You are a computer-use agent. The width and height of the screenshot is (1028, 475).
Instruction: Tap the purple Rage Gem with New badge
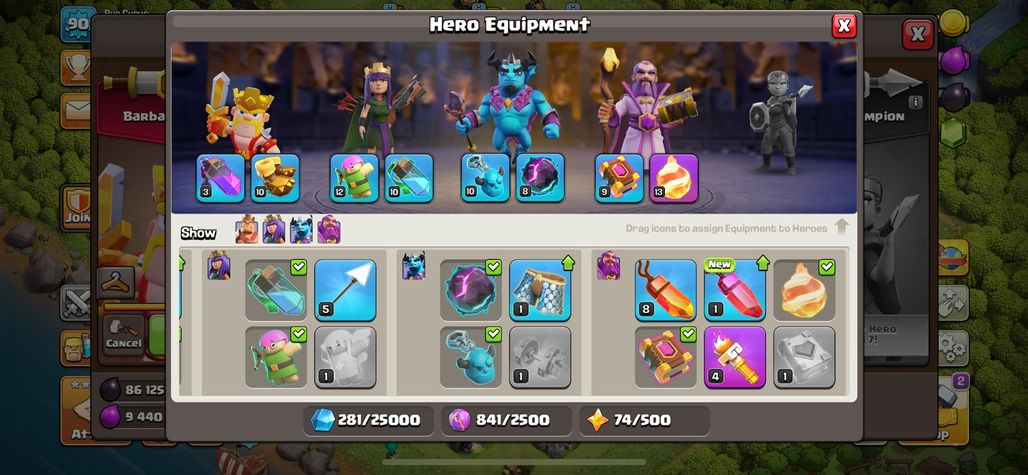tap(734, 290)
